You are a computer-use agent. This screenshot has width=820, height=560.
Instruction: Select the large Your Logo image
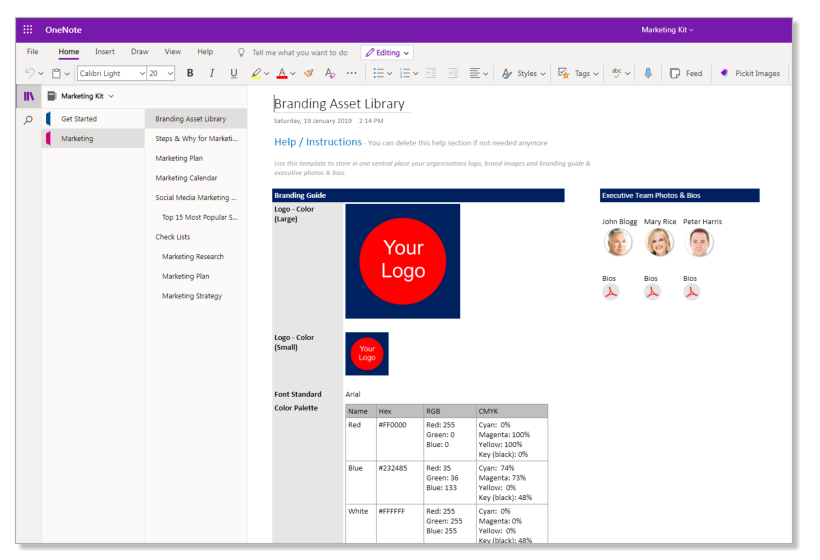tap(403, 261)
